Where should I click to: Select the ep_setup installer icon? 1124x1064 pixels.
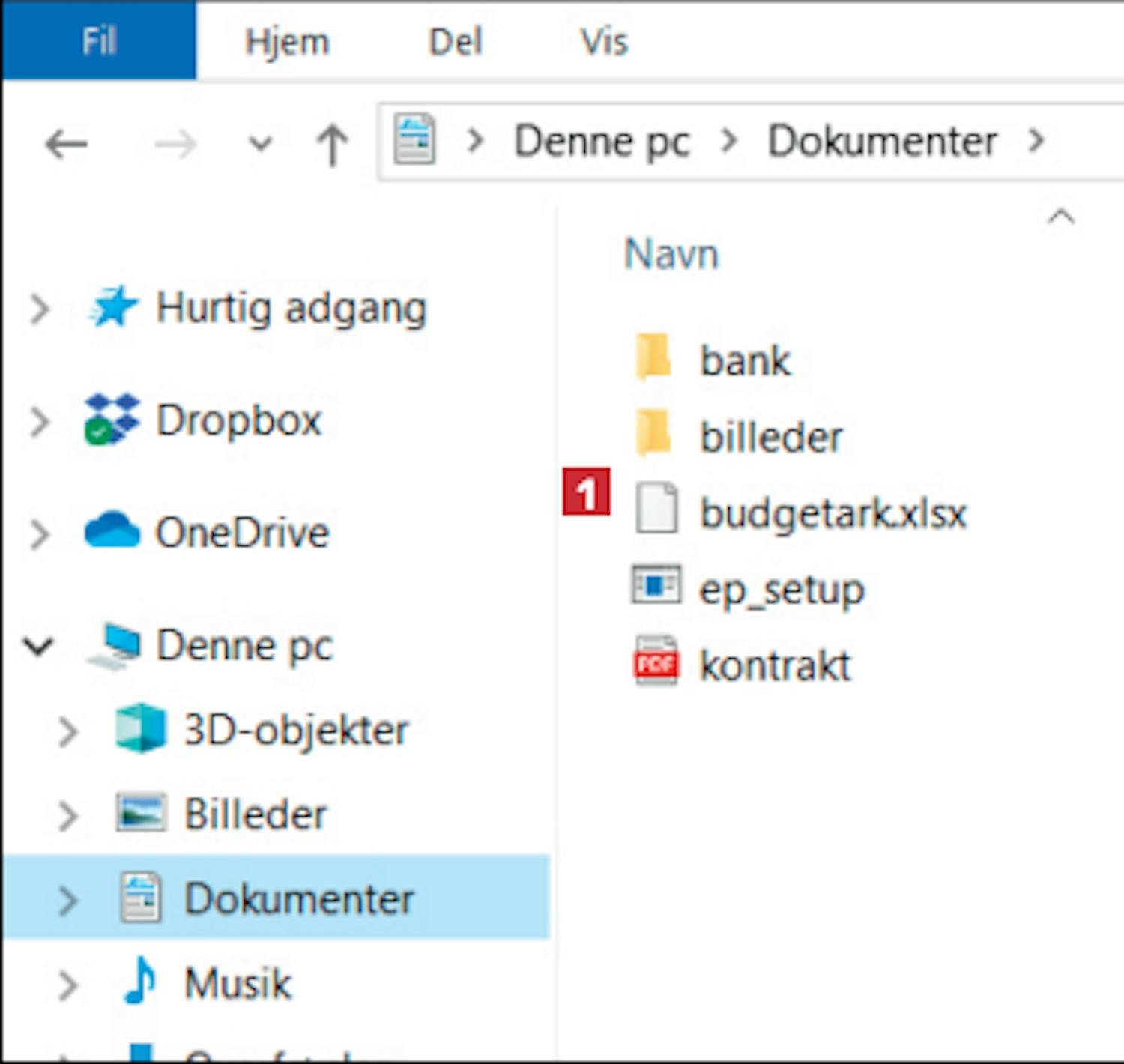click(x=656, y=587)
